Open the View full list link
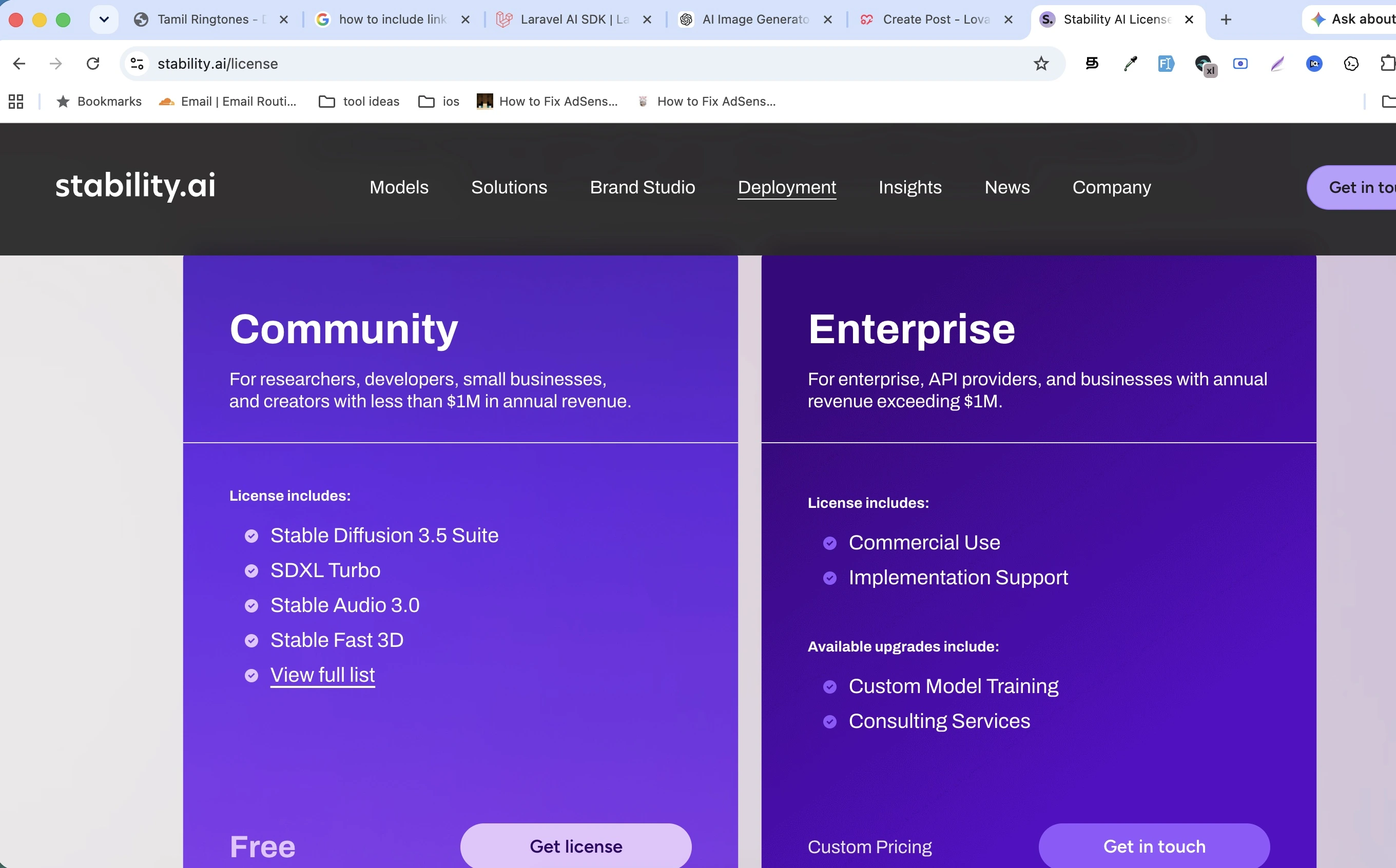This screenshot has width=1396, height=868. (x=323, y=675)
